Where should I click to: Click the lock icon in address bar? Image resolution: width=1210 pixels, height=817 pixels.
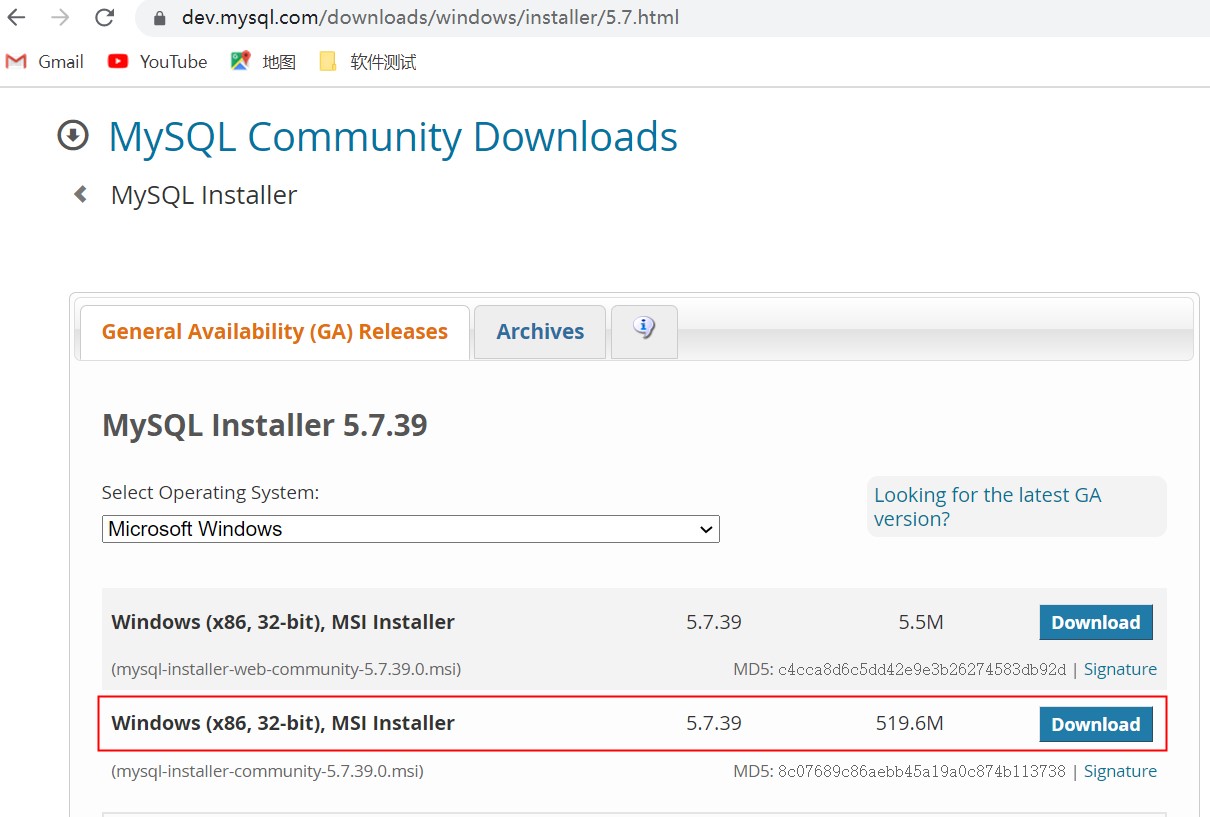(x=158, y=18)
